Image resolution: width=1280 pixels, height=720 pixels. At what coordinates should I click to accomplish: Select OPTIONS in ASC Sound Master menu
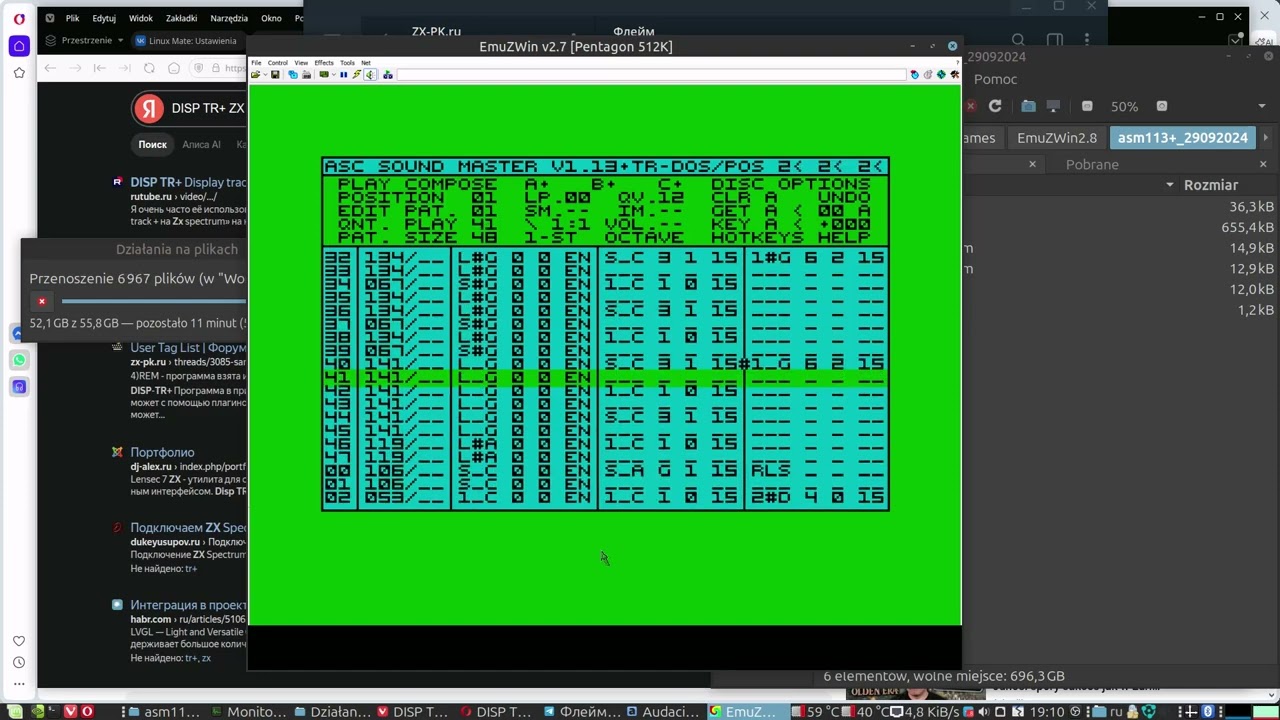point(824,185)
